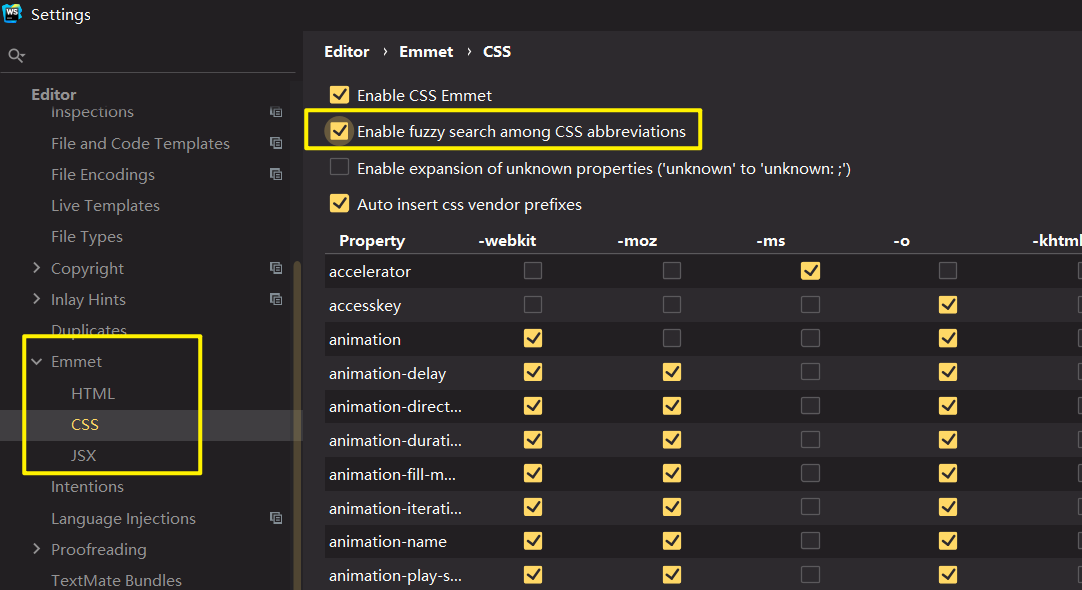Click the WebStorm logo in the title bar
The image size is (1082, 590).
pyautogui.click(x=12, y=12)
